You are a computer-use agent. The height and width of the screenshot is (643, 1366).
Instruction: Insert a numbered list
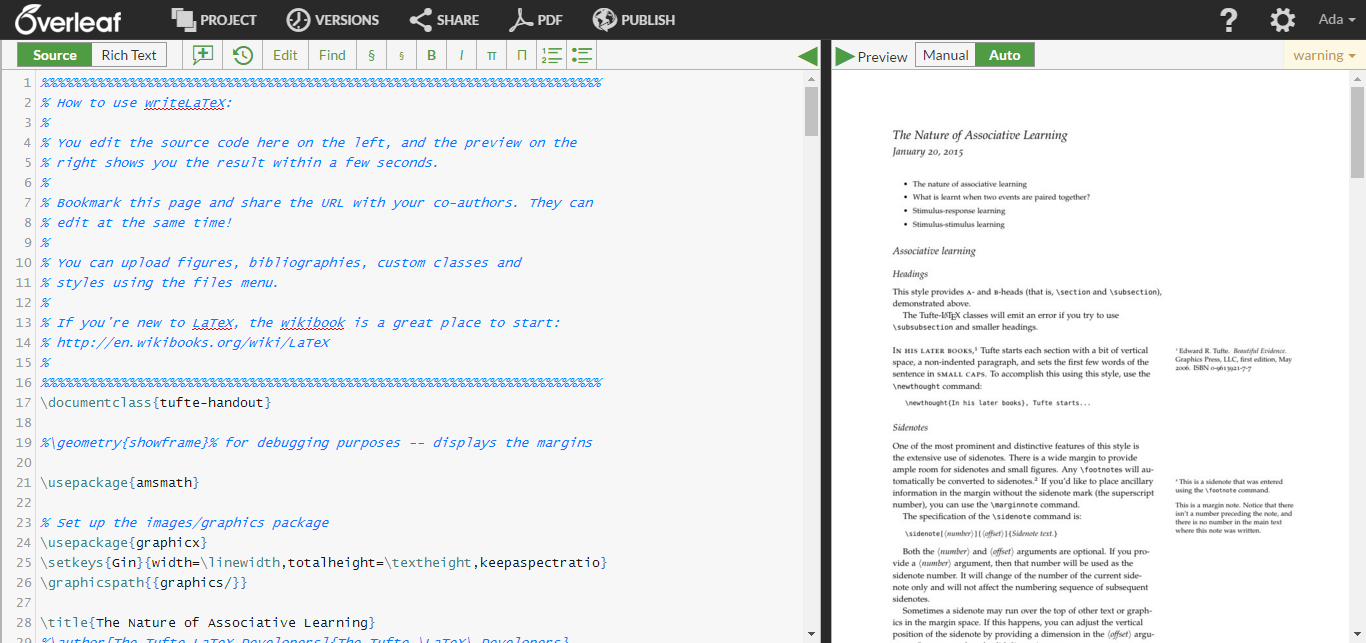pos(550,55)
